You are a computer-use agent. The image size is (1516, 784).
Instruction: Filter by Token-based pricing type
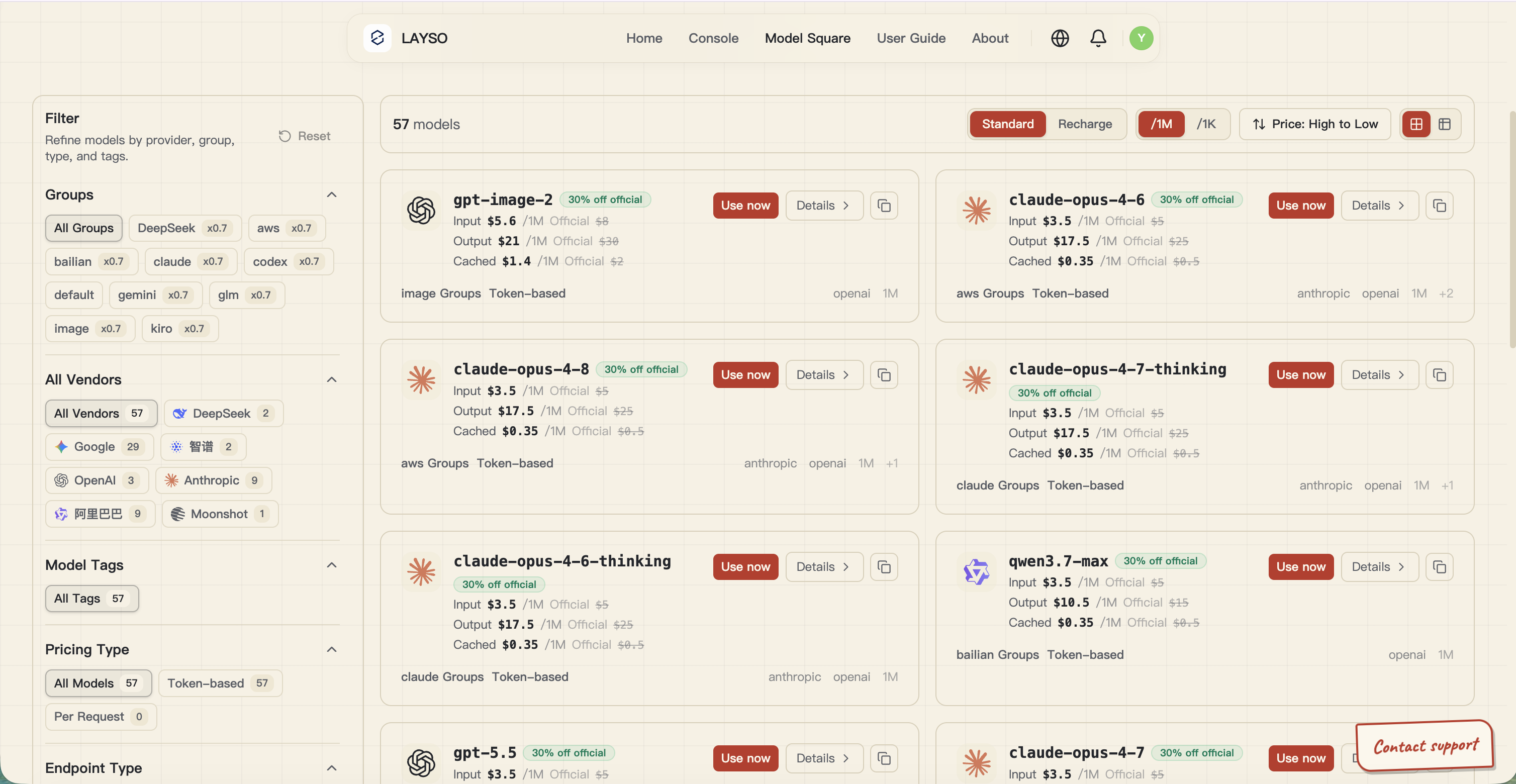220,683
